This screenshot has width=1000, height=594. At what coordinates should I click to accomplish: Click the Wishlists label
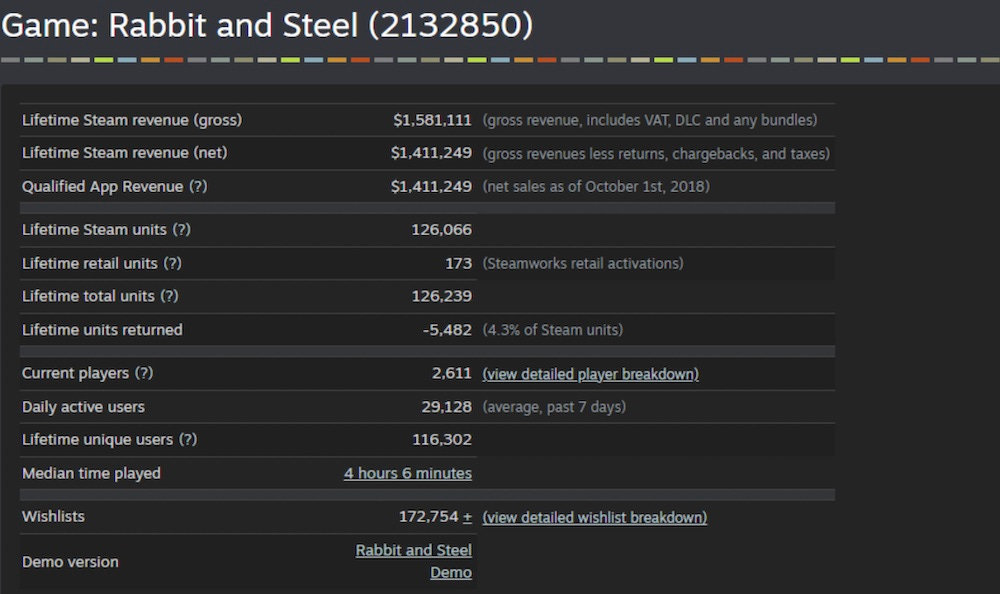click(x=53, y=517)
